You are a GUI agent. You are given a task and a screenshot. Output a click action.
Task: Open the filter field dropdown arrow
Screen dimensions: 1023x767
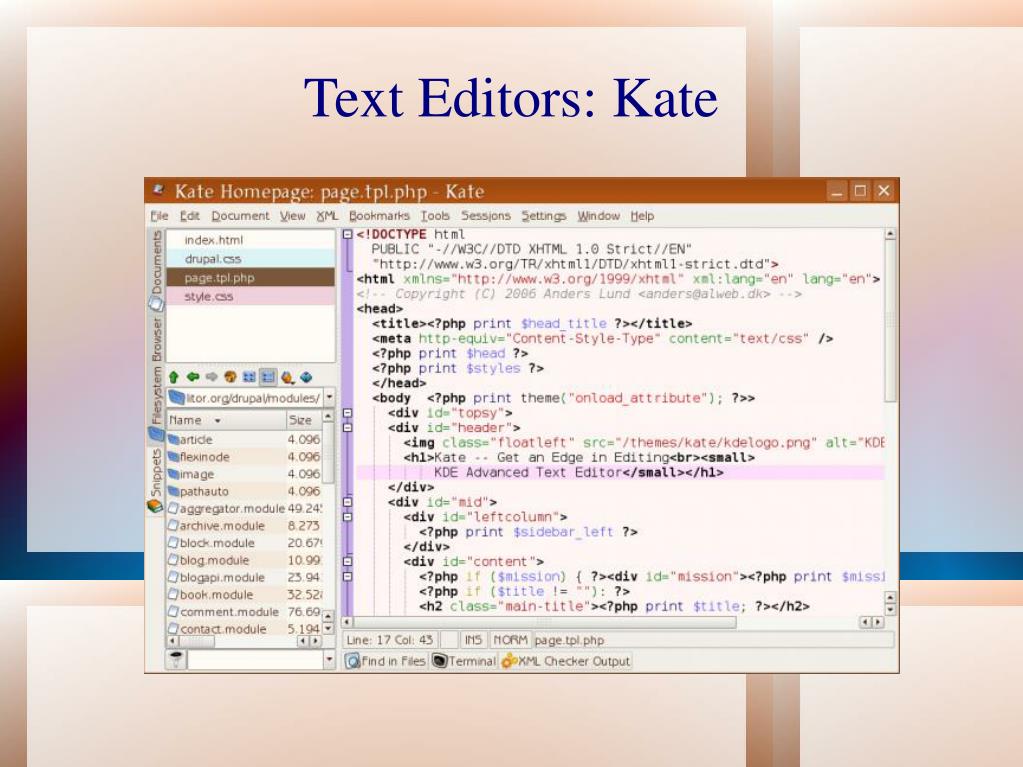[x=329, y=659]
